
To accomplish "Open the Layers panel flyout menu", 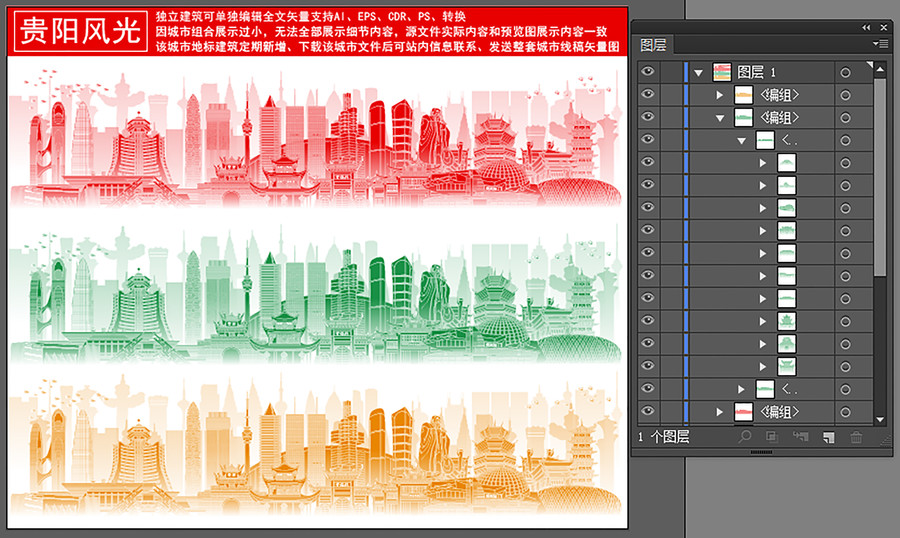I will coord(880,44).
